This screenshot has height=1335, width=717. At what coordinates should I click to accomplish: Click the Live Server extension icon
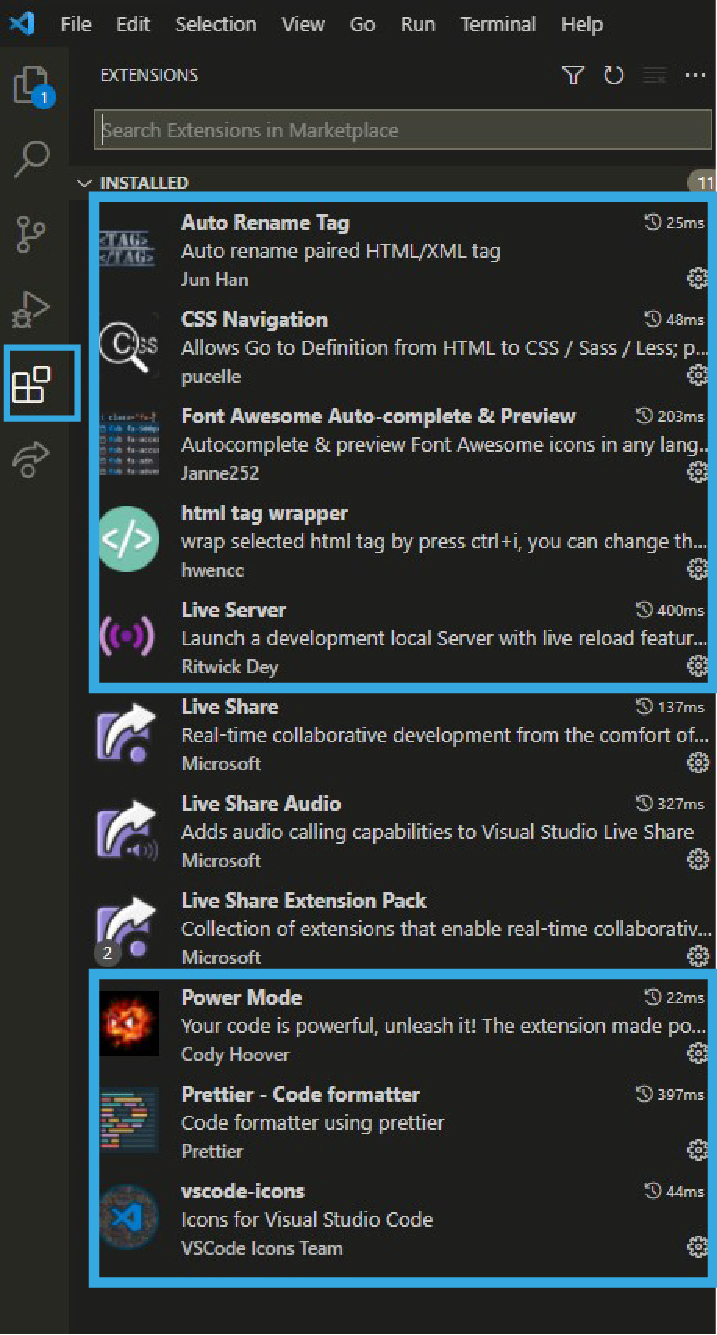128,636
